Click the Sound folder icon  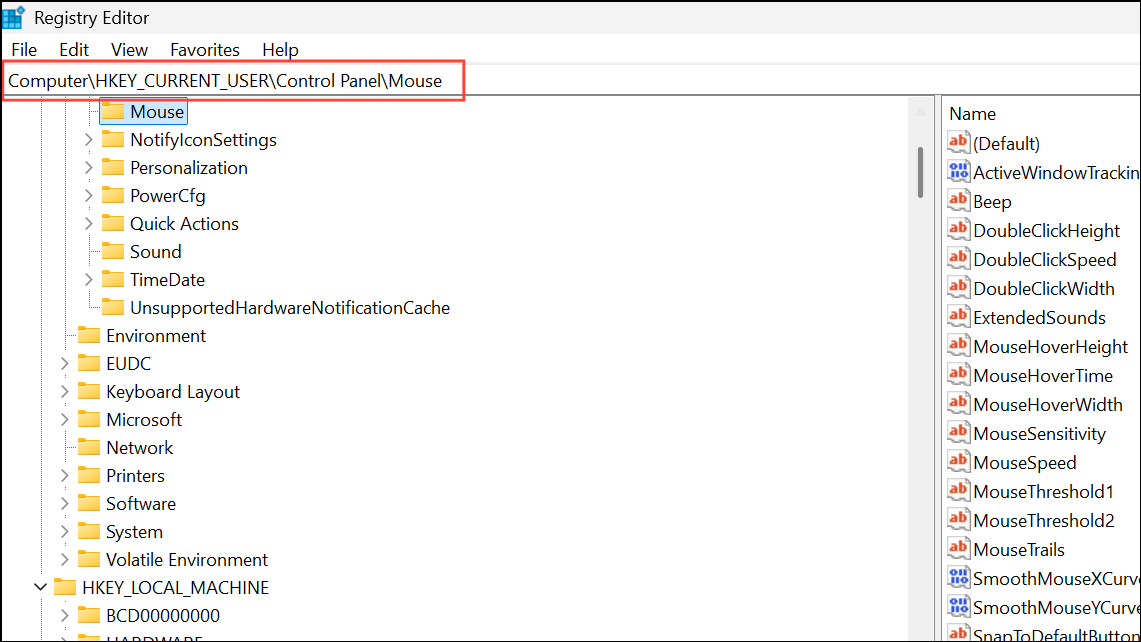[x=113, y=251]
